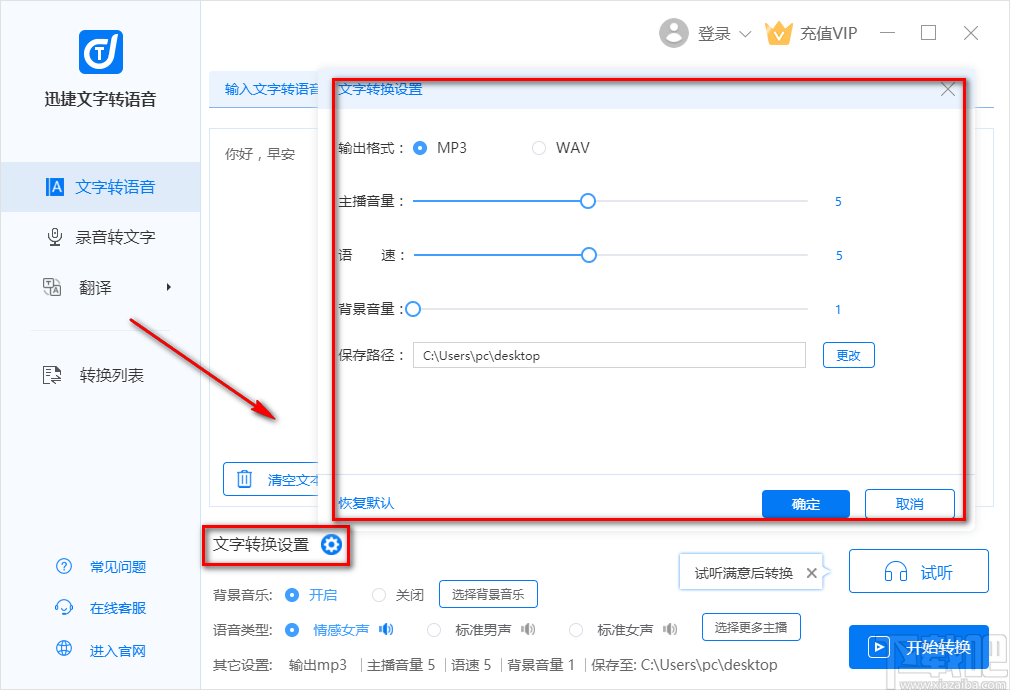Click the 充值VIP link

pyautogui.click(x=828, y=34)
